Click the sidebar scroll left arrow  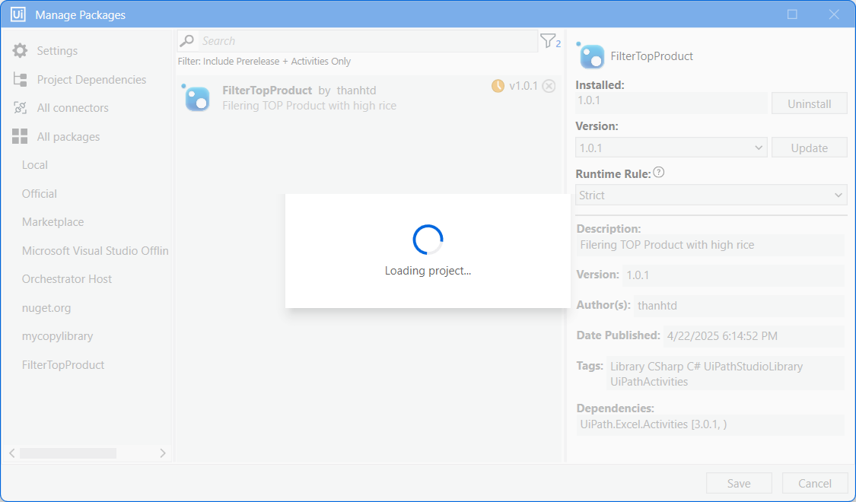(12, 453)
